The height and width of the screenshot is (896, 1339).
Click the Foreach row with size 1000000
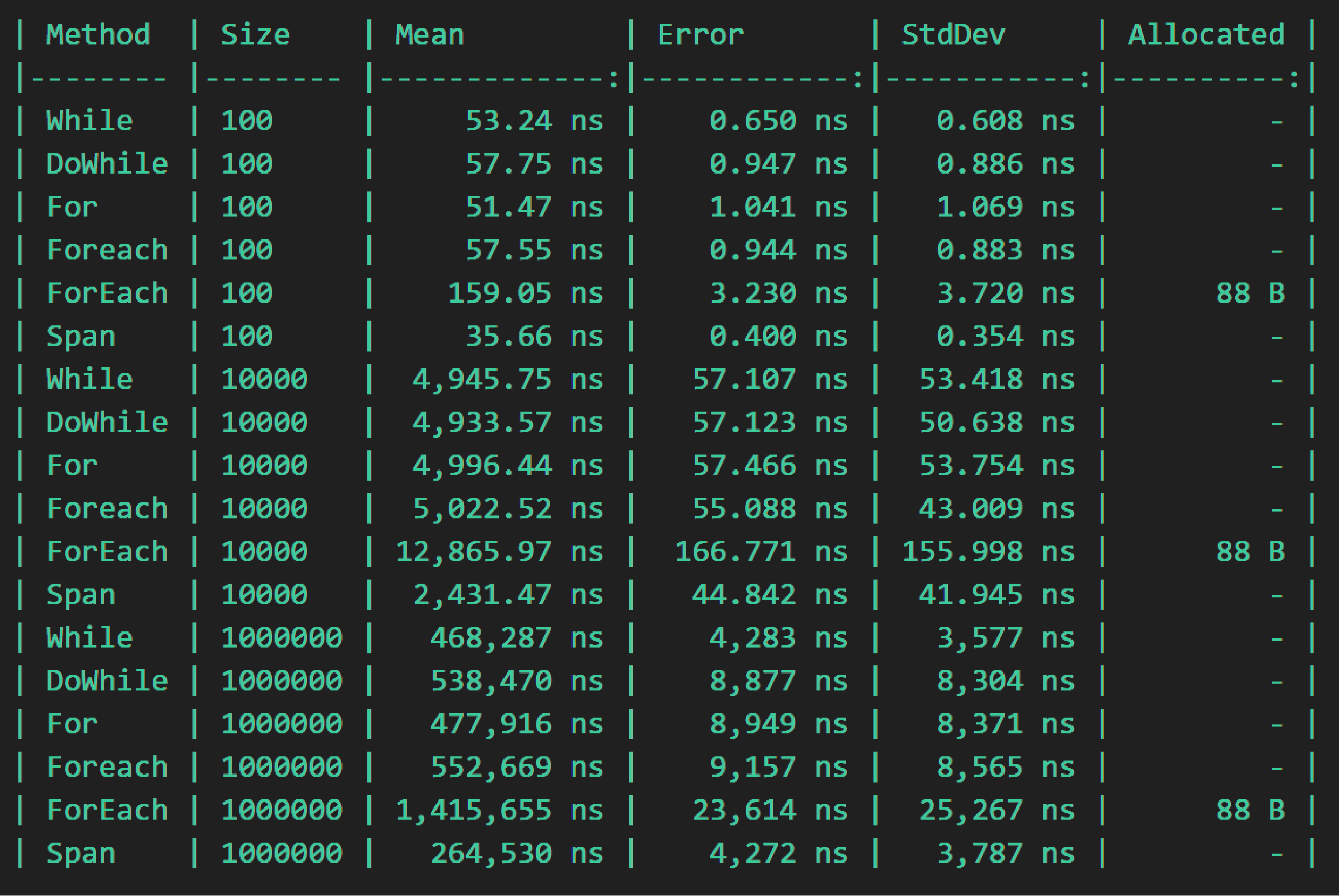click(106, 766)
